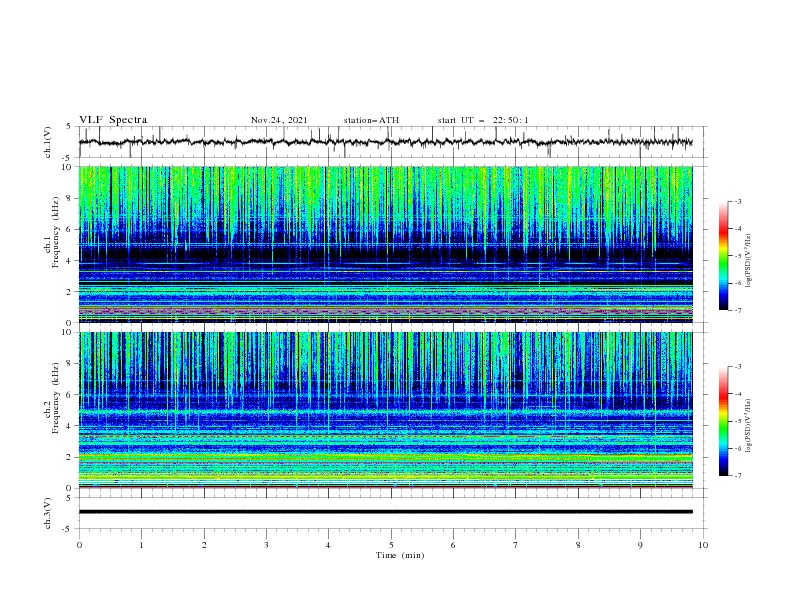
Task: Click the time axis tick label '5'
Action: point(391,545)
